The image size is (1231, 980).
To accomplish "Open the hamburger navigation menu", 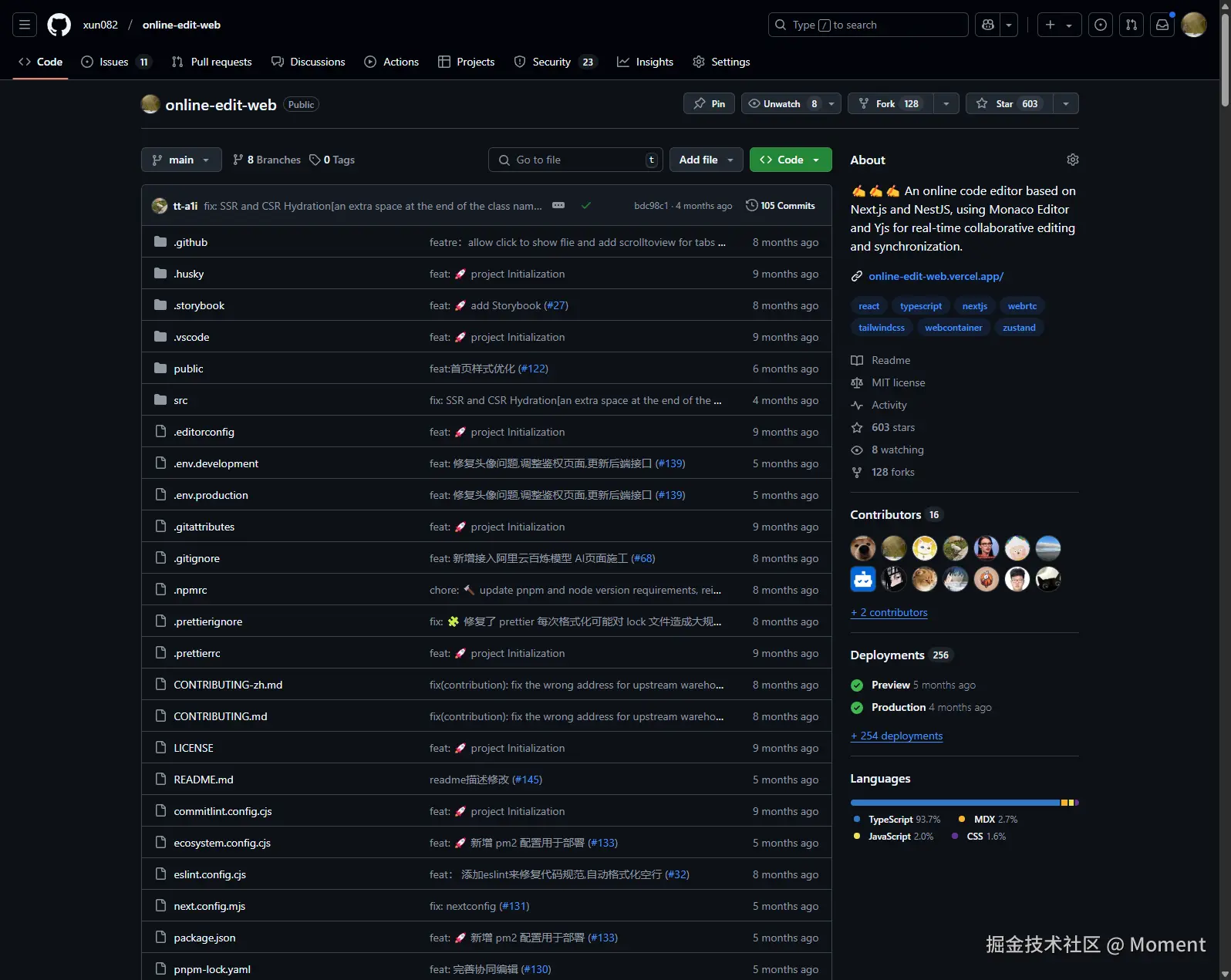I will point(25,25).
